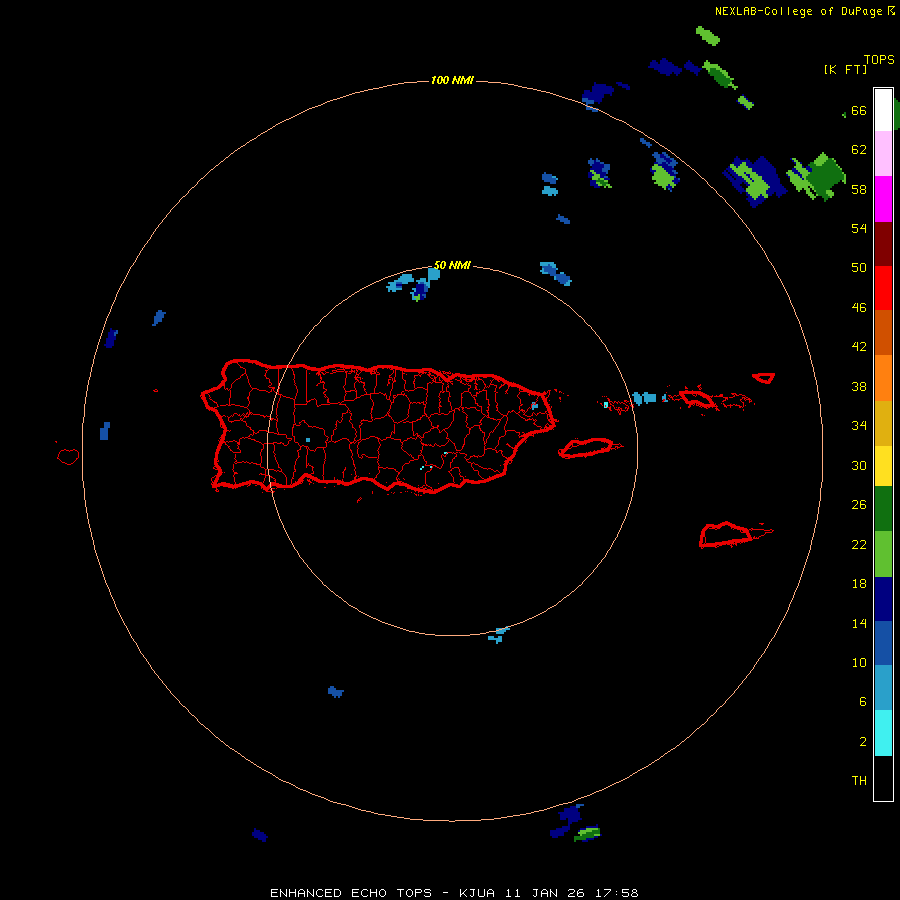900x900 pixels.
Task: Select the dark red 54 kft swatch
Action: point(883,243)
